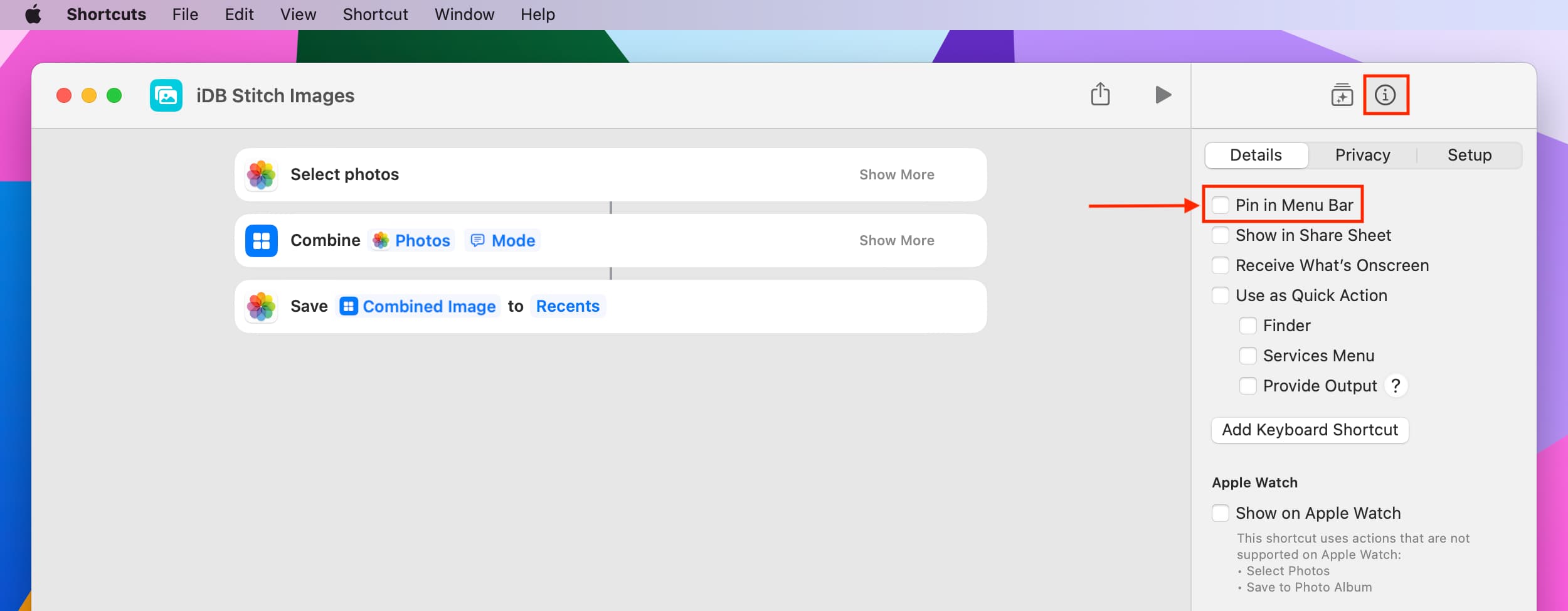
Task: Click the Save action Photos icon
Action: 262,307
